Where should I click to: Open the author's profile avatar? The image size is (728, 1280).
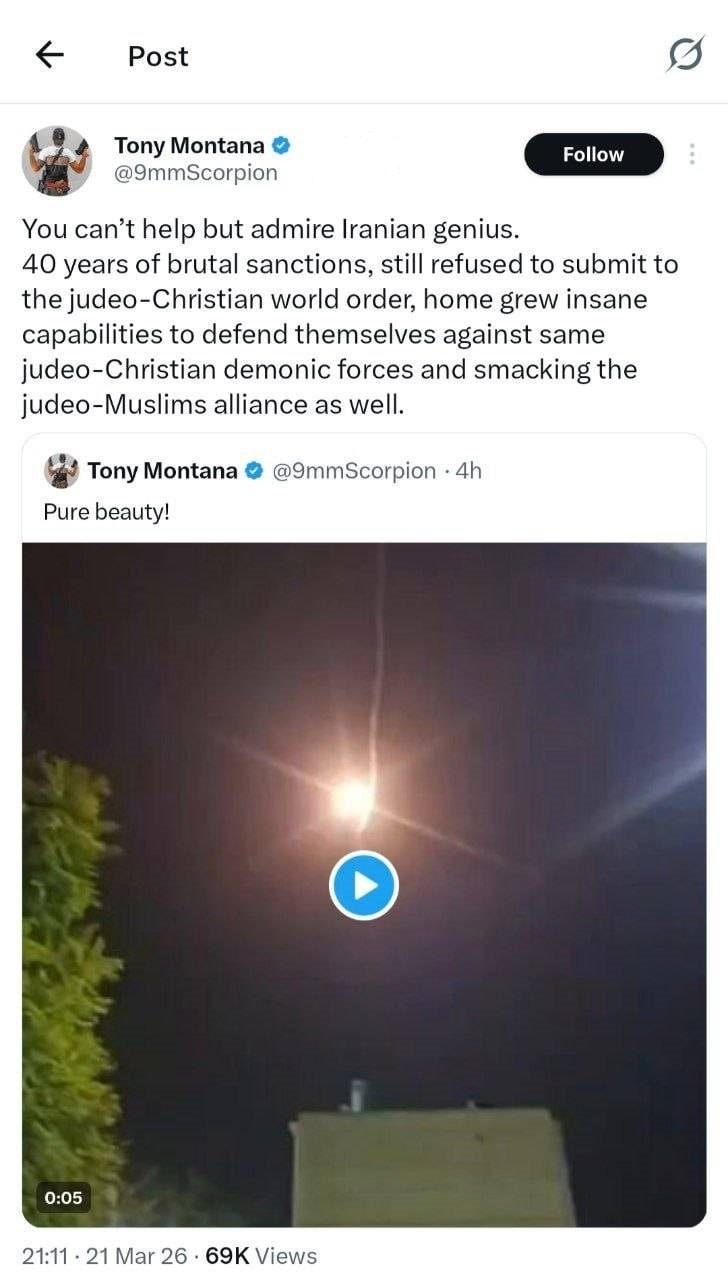click(x=58, y=160)
